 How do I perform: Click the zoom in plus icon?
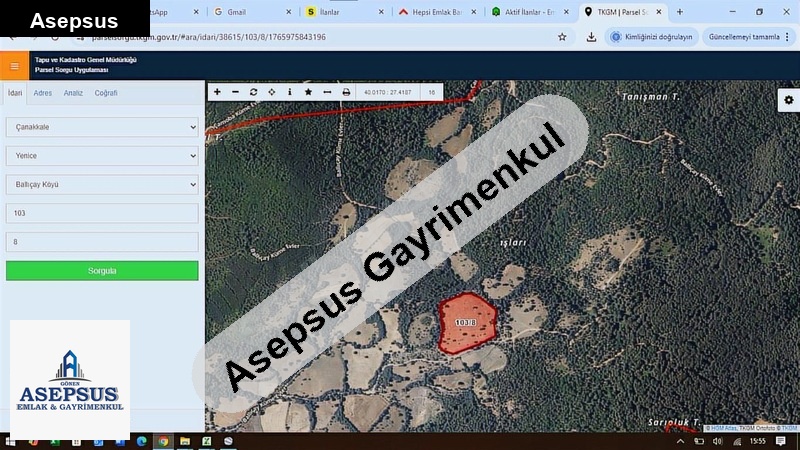pyautogui.click(x=217, y=92)
